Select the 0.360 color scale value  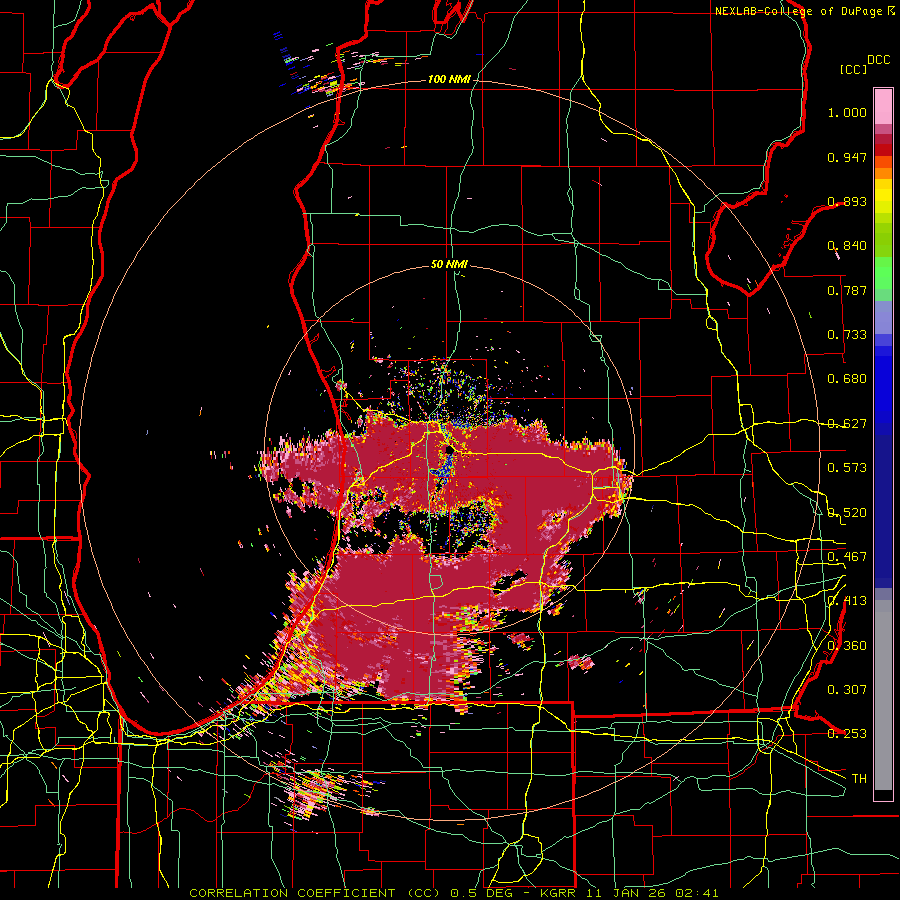point(847,645)
